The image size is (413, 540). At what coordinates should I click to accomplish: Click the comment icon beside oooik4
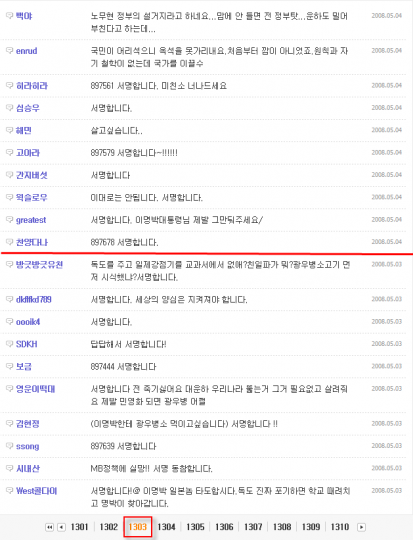(10, 321)
